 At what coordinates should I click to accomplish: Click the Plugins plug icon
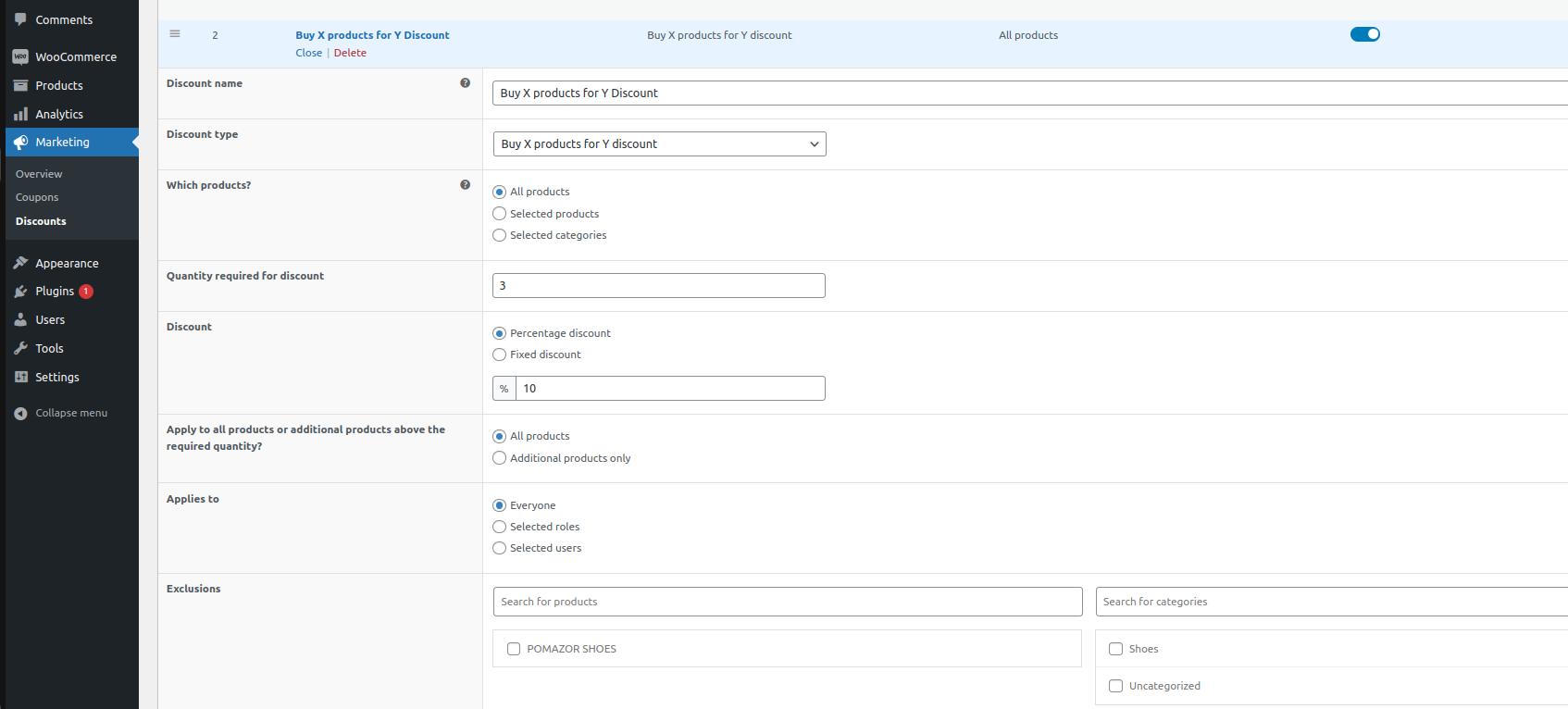point(20,292)
